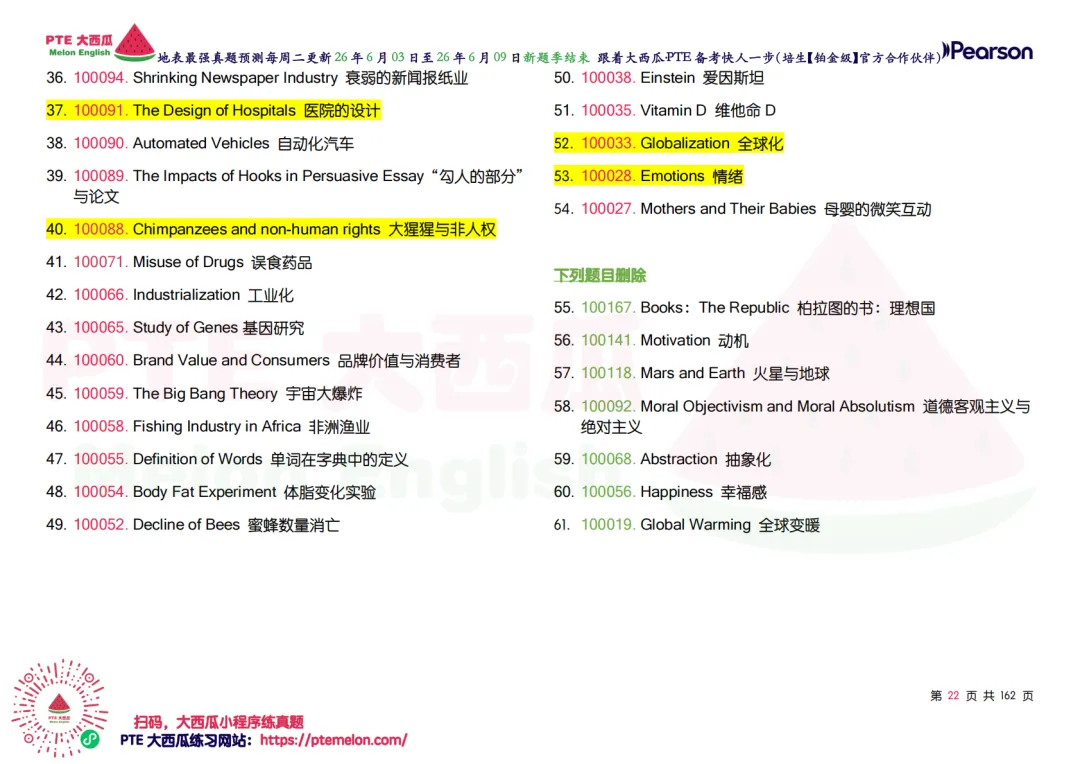The height and width of the screenshot is (764, 1080).
Task: Select item 49 Decline of Bees
Action: pyautogui.click(x=193, y=525)
